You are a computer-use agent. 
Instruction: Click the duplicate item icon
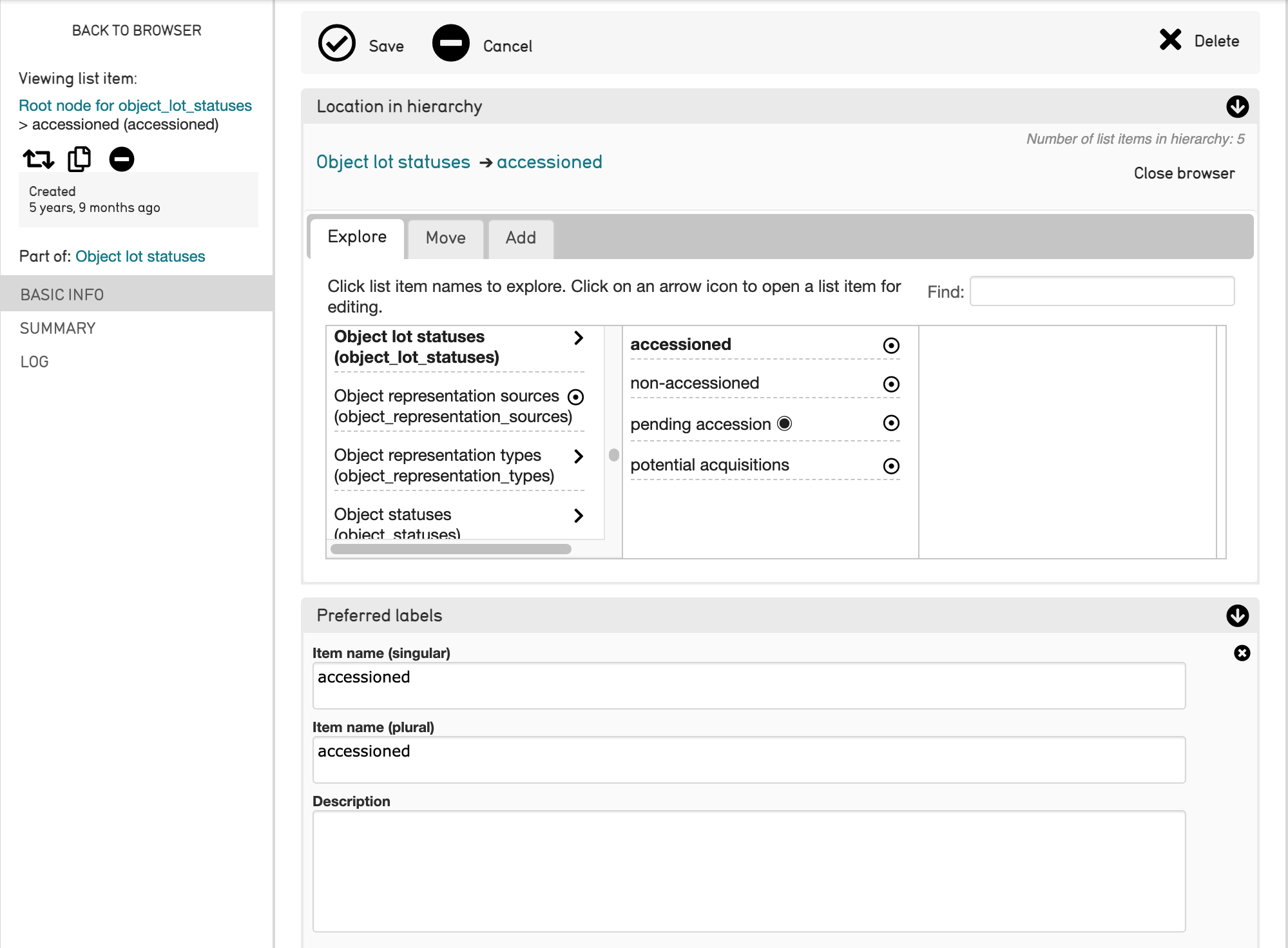[x=79, y=159]
